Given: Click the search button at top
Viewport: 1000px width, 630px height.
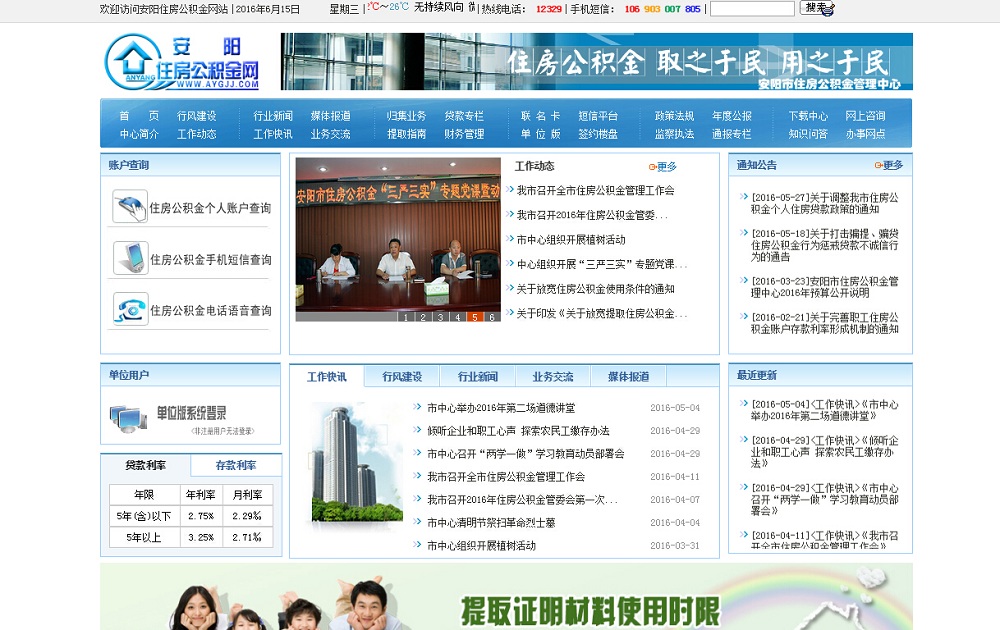Looking at the screenshot, I should click(816, 8).
